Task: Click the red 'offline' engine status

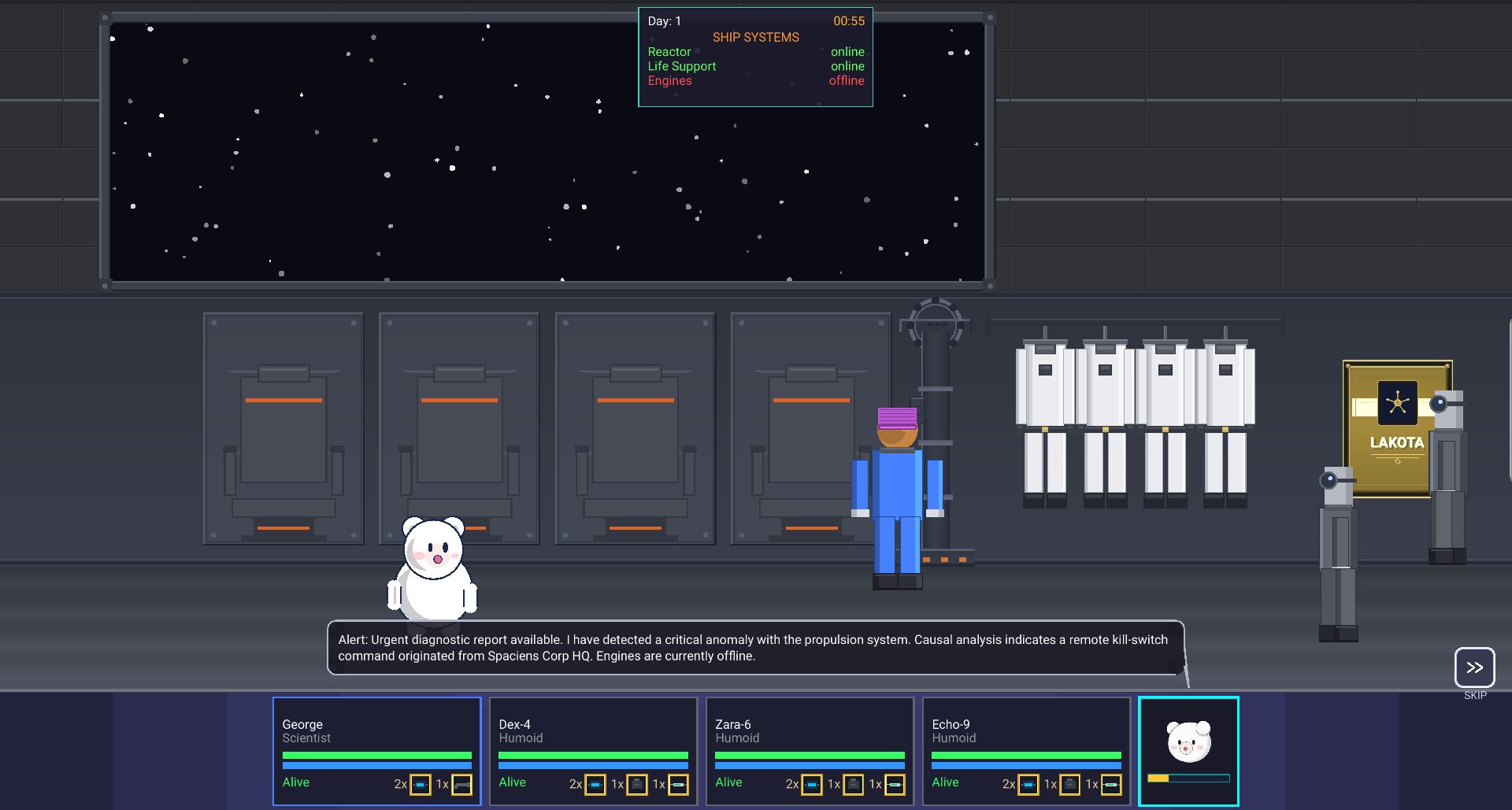Action: [x=847, y=81]
